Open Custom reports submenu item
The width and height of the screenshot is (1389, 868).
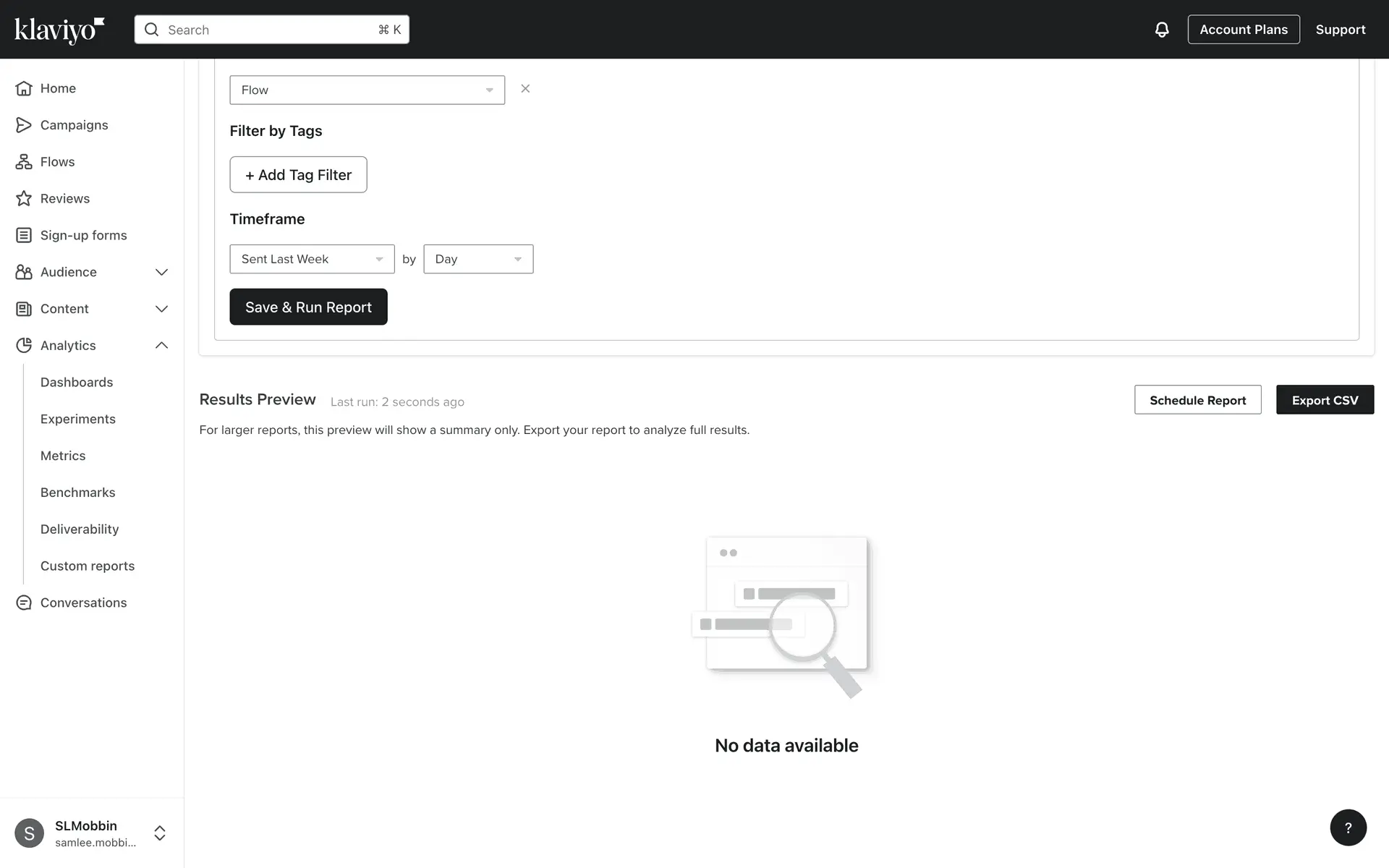click(x=88, y=566)
